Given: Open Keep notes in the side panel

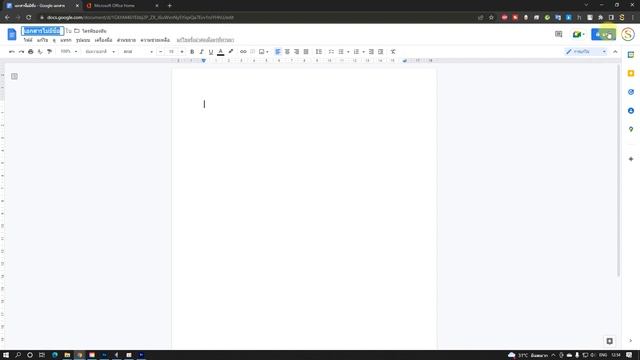Looking at the screenshot, I should tap(631, 73).
